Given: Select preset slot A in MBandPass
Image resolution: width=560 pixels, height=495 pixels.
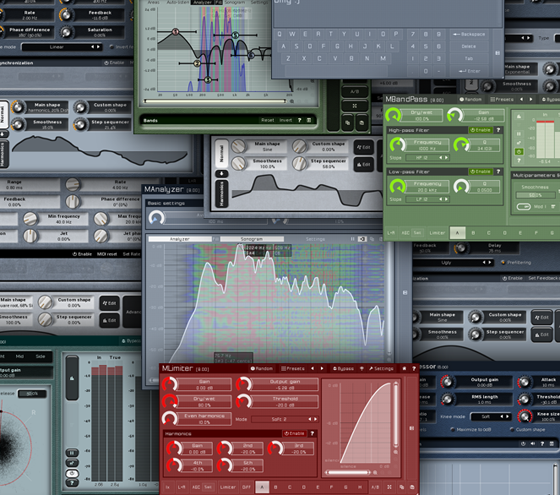Looking at the screenshot, I should pyautogui.click(x=457, y=233).
